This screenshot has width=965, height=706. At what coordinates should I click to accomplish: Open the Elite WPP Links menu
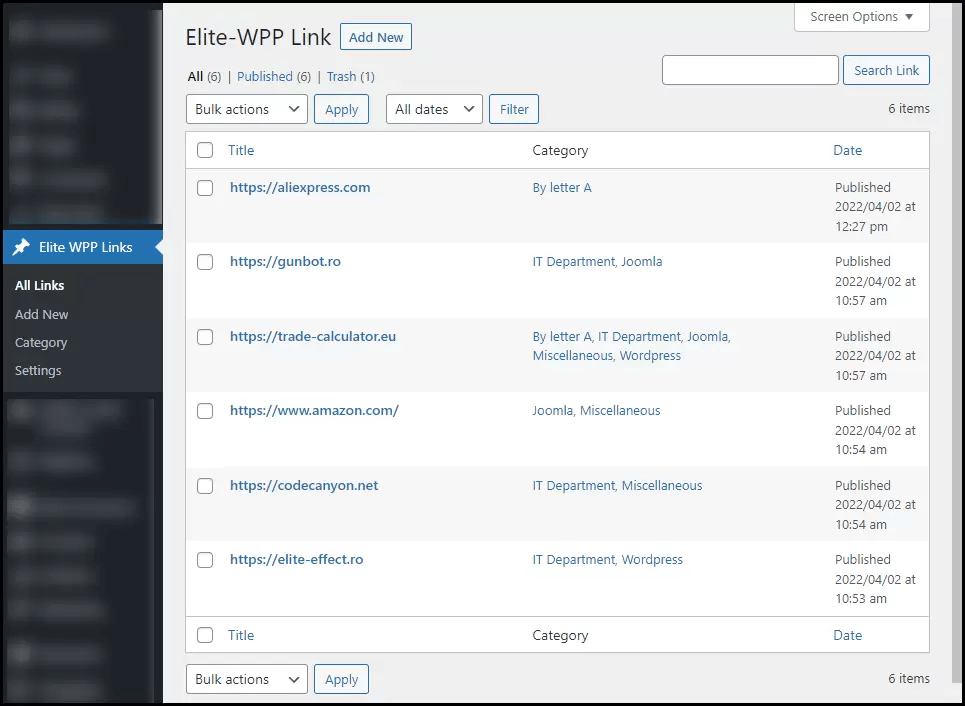(82, 247)
